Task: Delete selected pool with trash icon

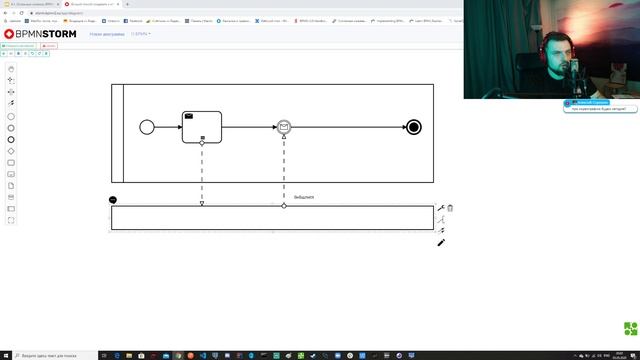Action: point(450,208)
